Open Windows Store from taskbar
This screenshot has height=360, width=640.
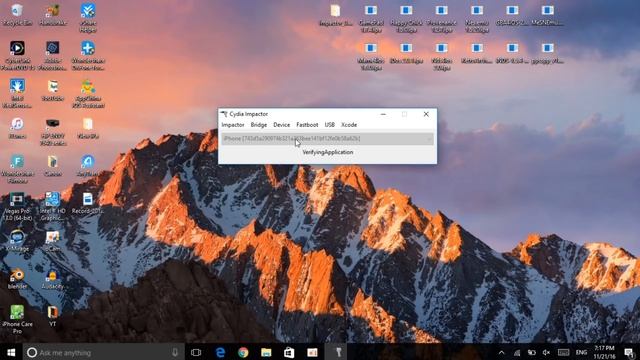click(289, 352)
